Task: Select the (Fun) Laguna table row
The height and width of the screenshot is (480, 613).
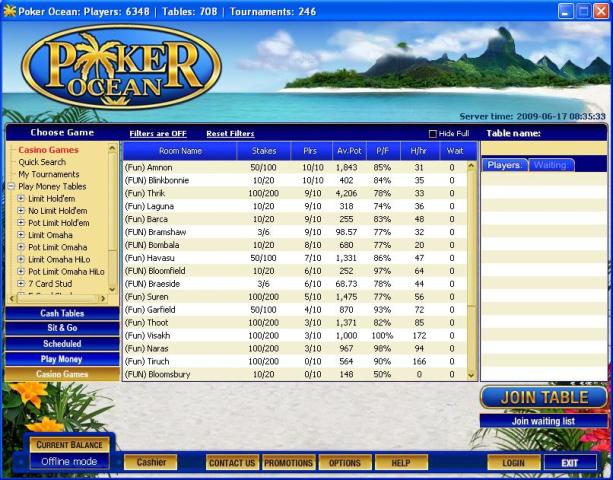Action: click(295, 206)
